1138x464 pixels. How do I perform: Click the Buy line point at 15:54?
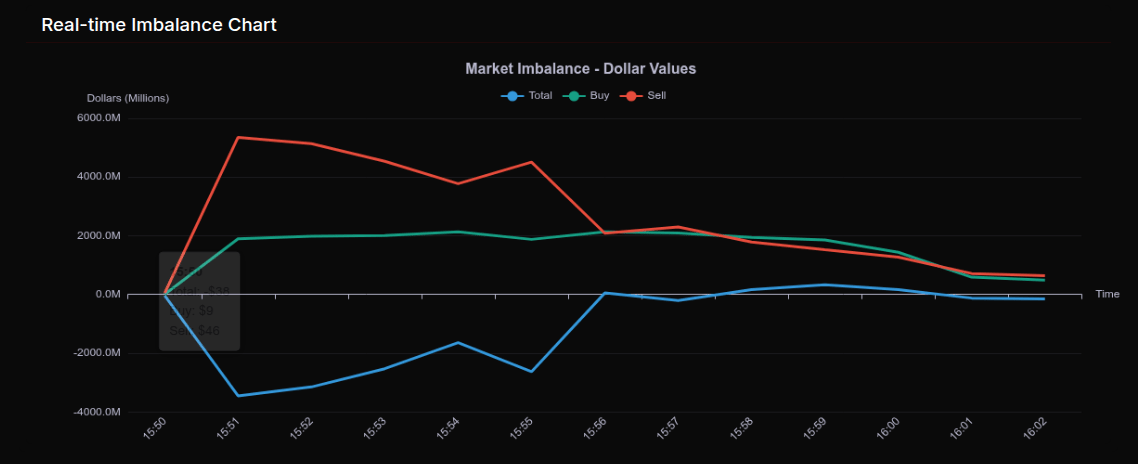click(458, 232)
